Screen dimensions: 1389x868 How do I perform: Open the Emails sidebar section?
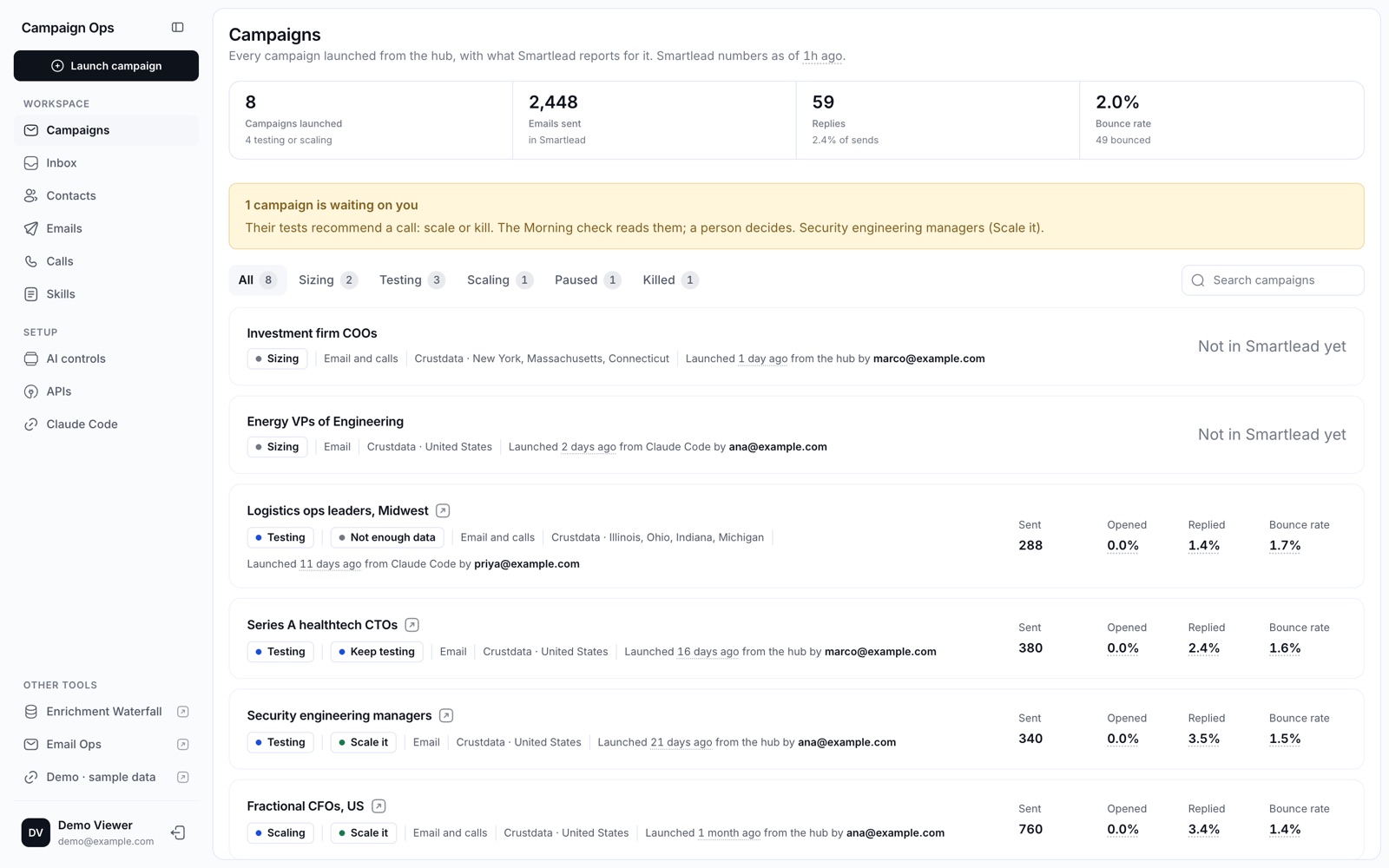point(106,228)
